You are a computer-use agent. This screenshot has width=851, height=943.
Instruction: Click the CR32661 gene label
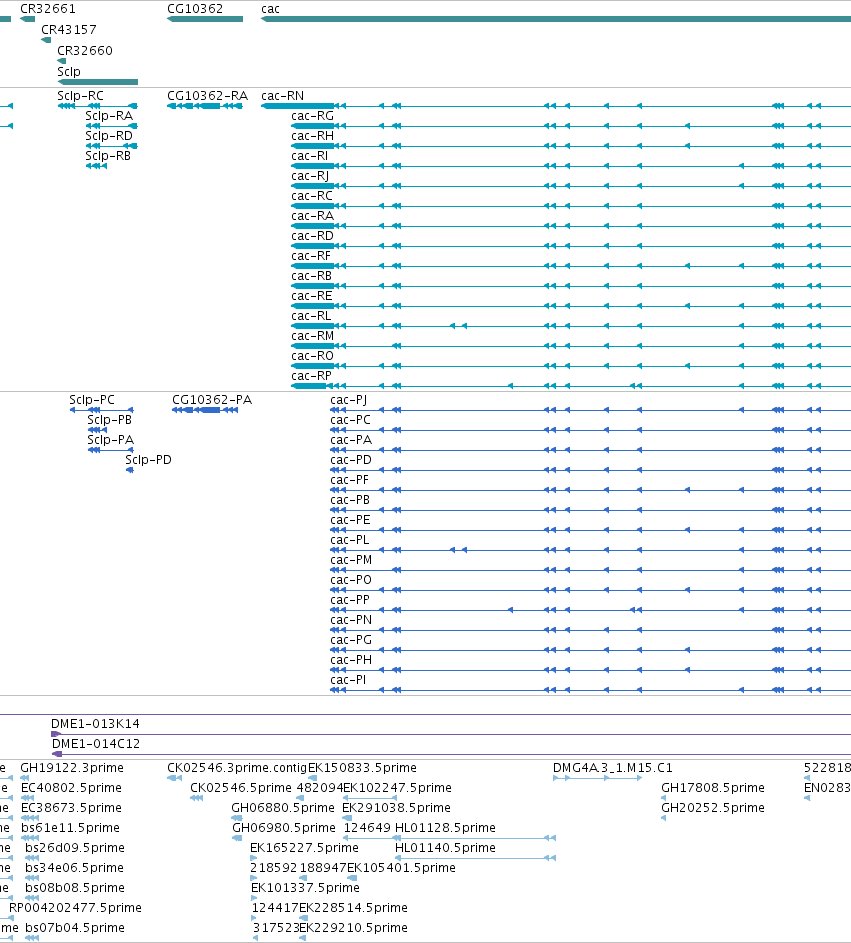pyautogui.click(x=48, y=9)
